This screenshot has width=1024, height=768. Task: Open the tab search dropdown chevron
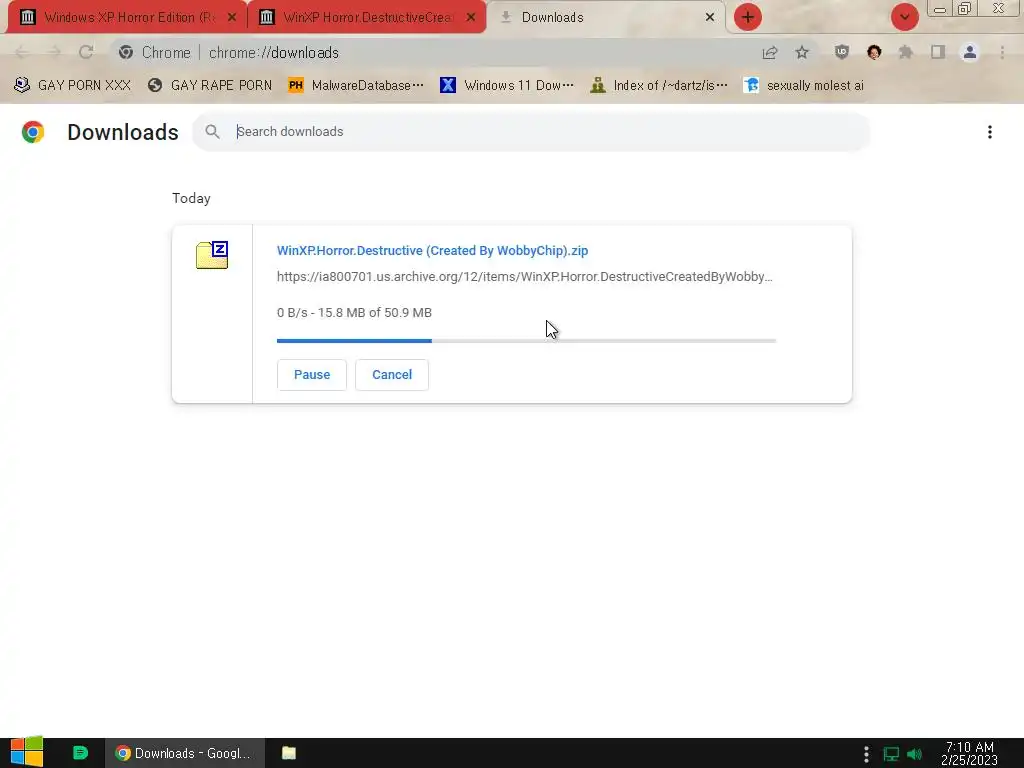904,17
